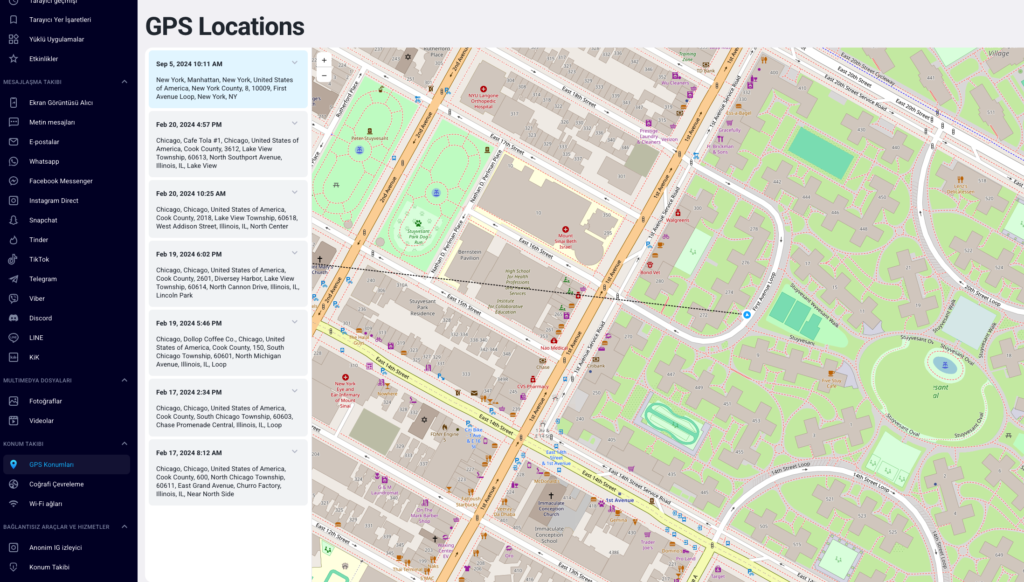Collapse the MESAJLAŞMA TAKİBİ sidebar section

click(124, 81)
